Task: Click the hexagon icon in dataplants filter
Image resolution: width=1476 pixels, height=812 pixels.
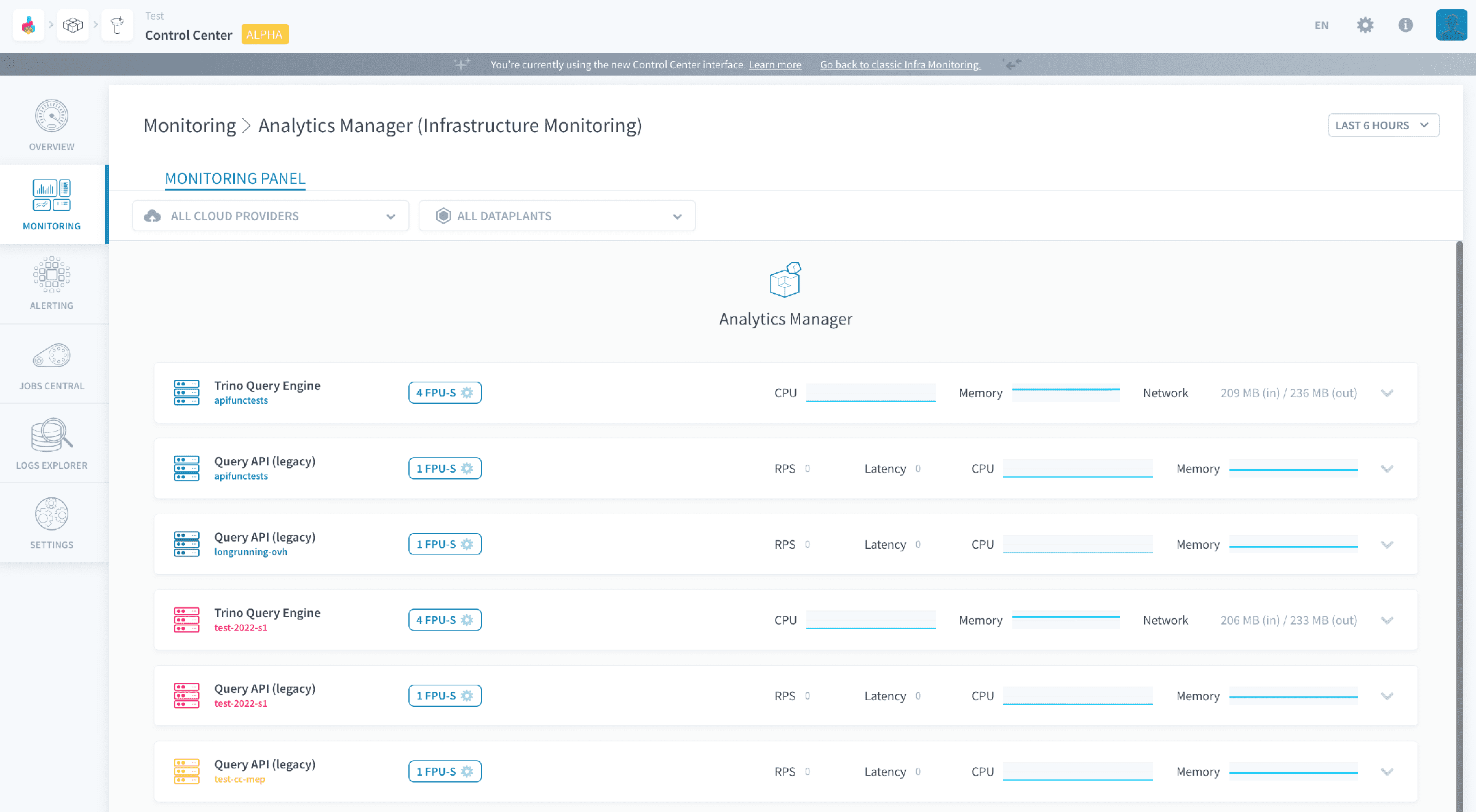Action: [x=443, y=216]
